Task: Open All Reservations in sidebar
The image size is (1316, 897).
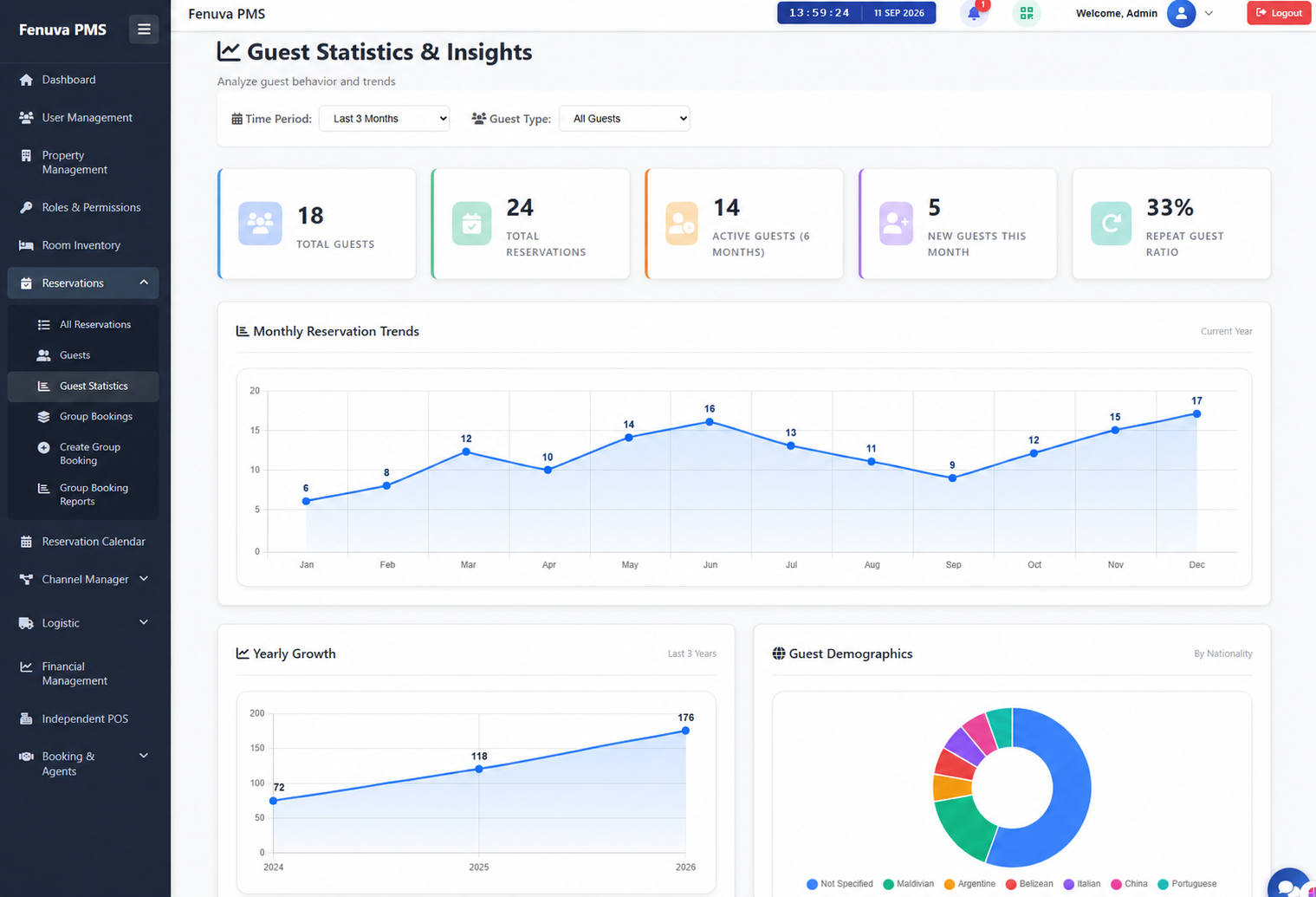Action: (83, 324)
